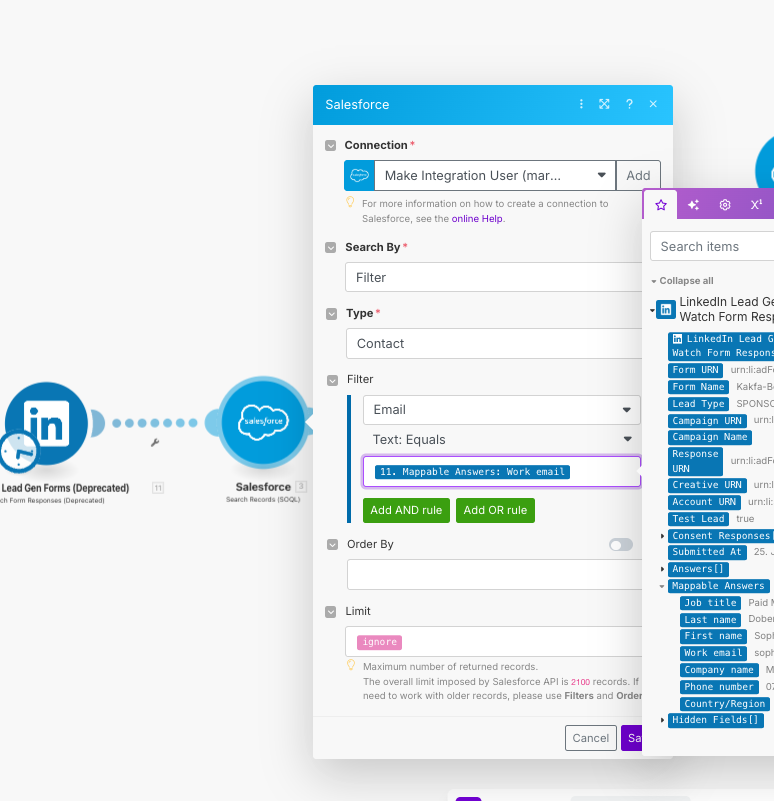Click the Cancel button
This screenshot has width=774, height=801.
[x=591, y=738]
